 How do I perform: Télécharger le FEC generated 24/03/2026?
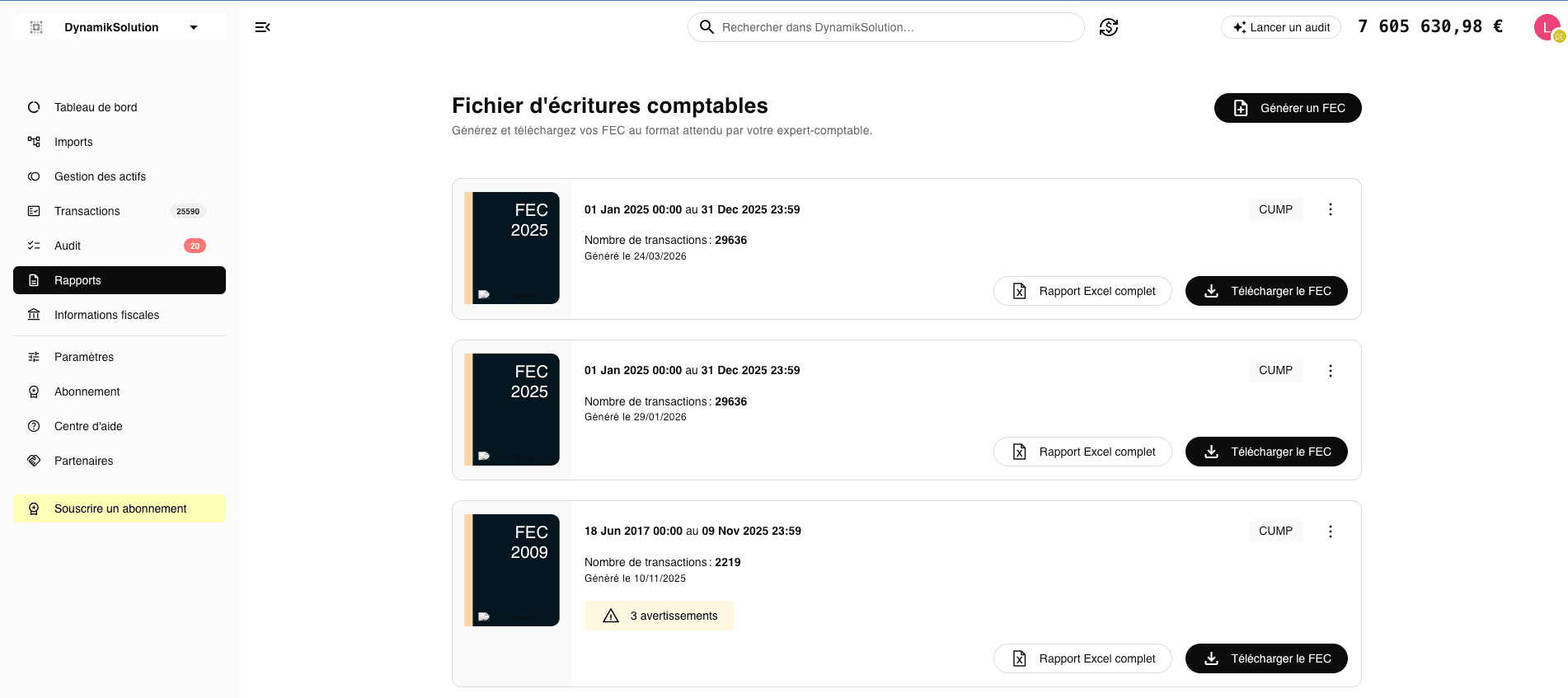click(1266, 291)
